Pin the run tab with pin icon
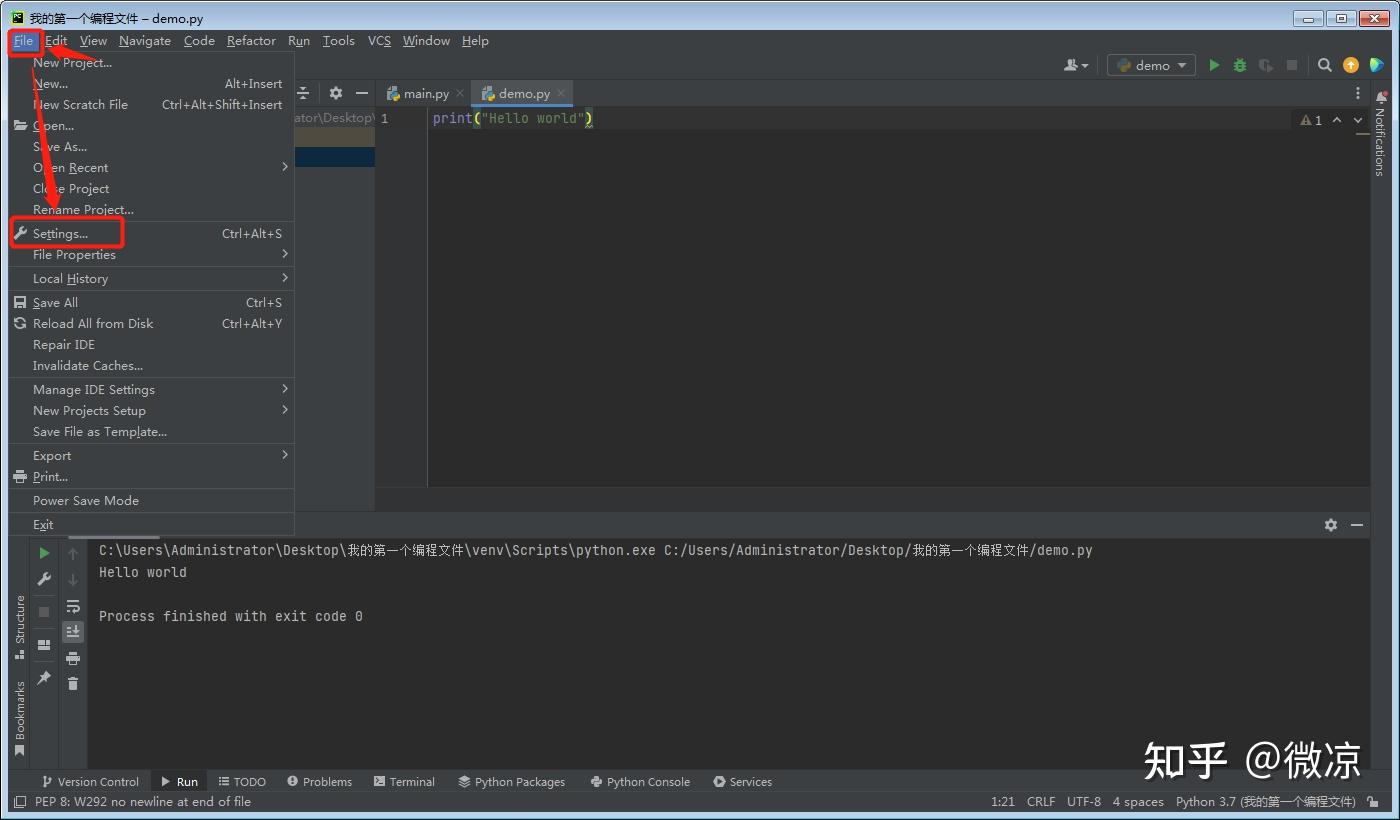The image size is (1400, 820). (x=44, y=678)
